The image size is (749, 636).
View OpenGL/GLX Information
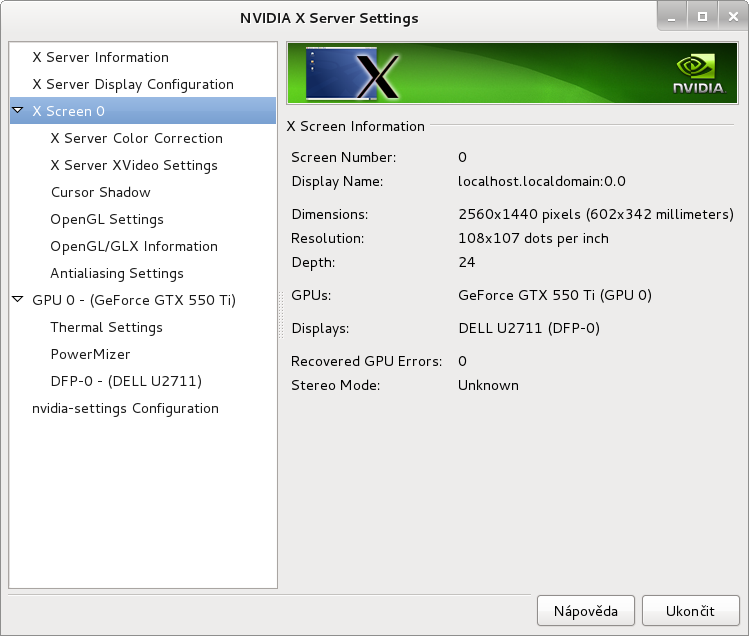click(134, 246)
